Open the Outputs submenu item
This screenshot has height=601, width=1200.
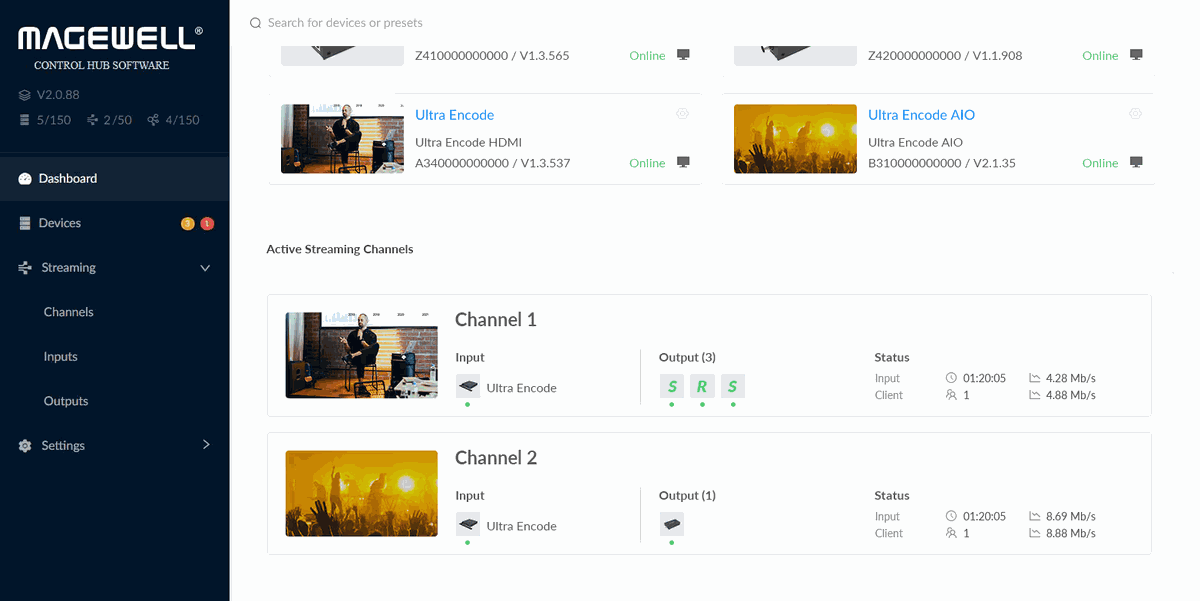click(x=66, y=401)
